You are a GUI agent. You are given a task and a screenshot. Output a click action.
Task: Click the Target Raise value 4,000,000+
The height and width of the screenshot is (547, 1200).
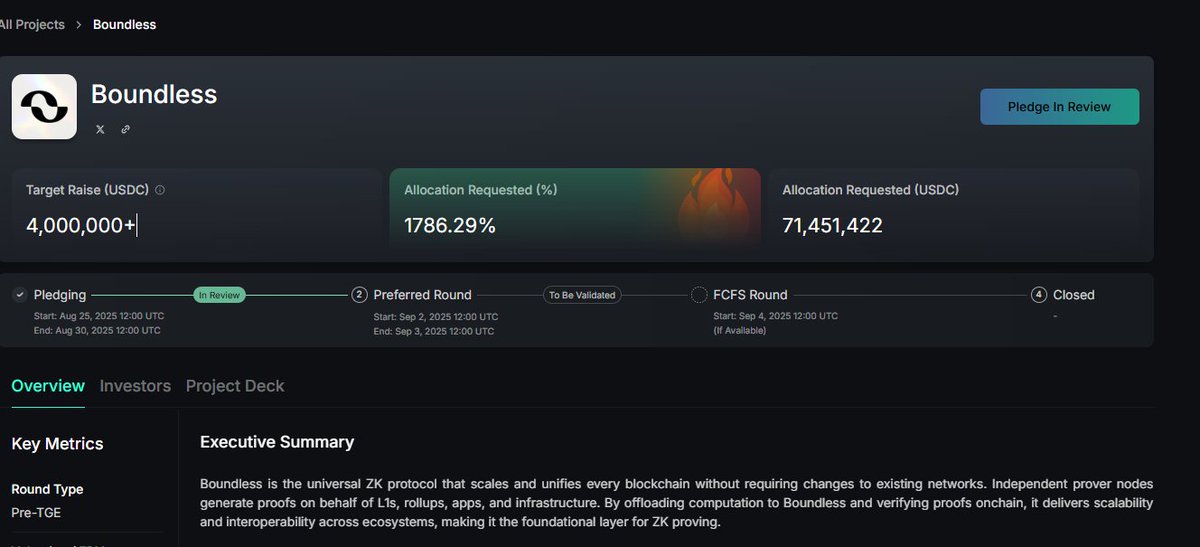click(x=81, y=226)
